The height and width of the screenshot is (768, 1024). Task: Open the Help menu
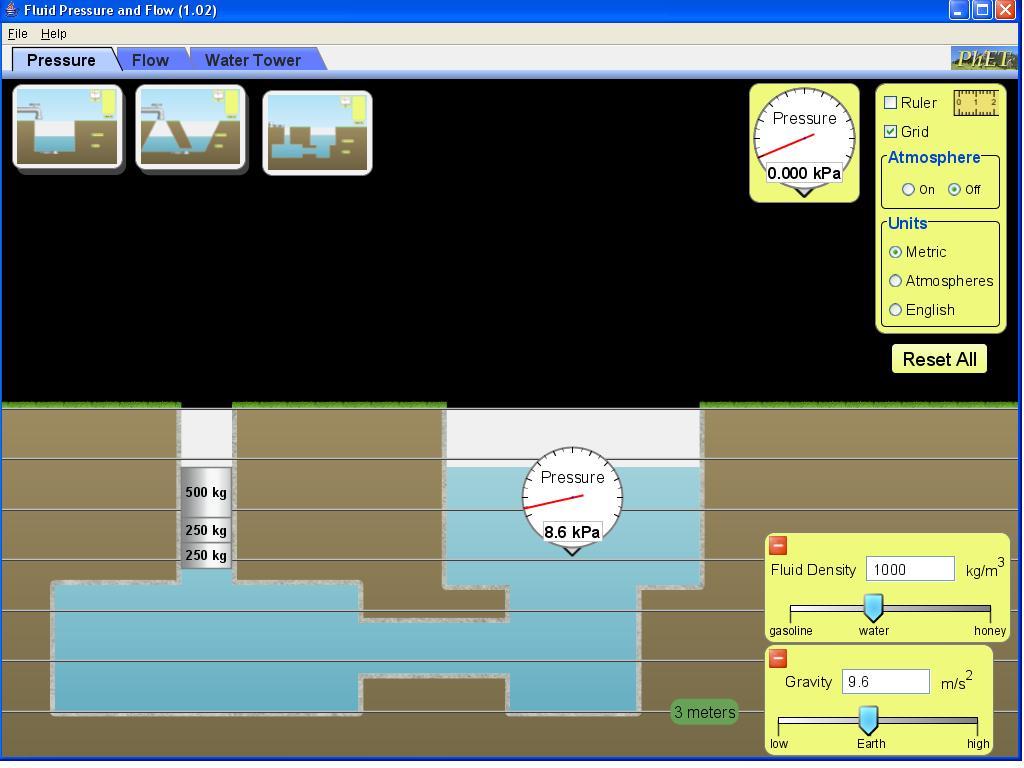pos(54,33)
